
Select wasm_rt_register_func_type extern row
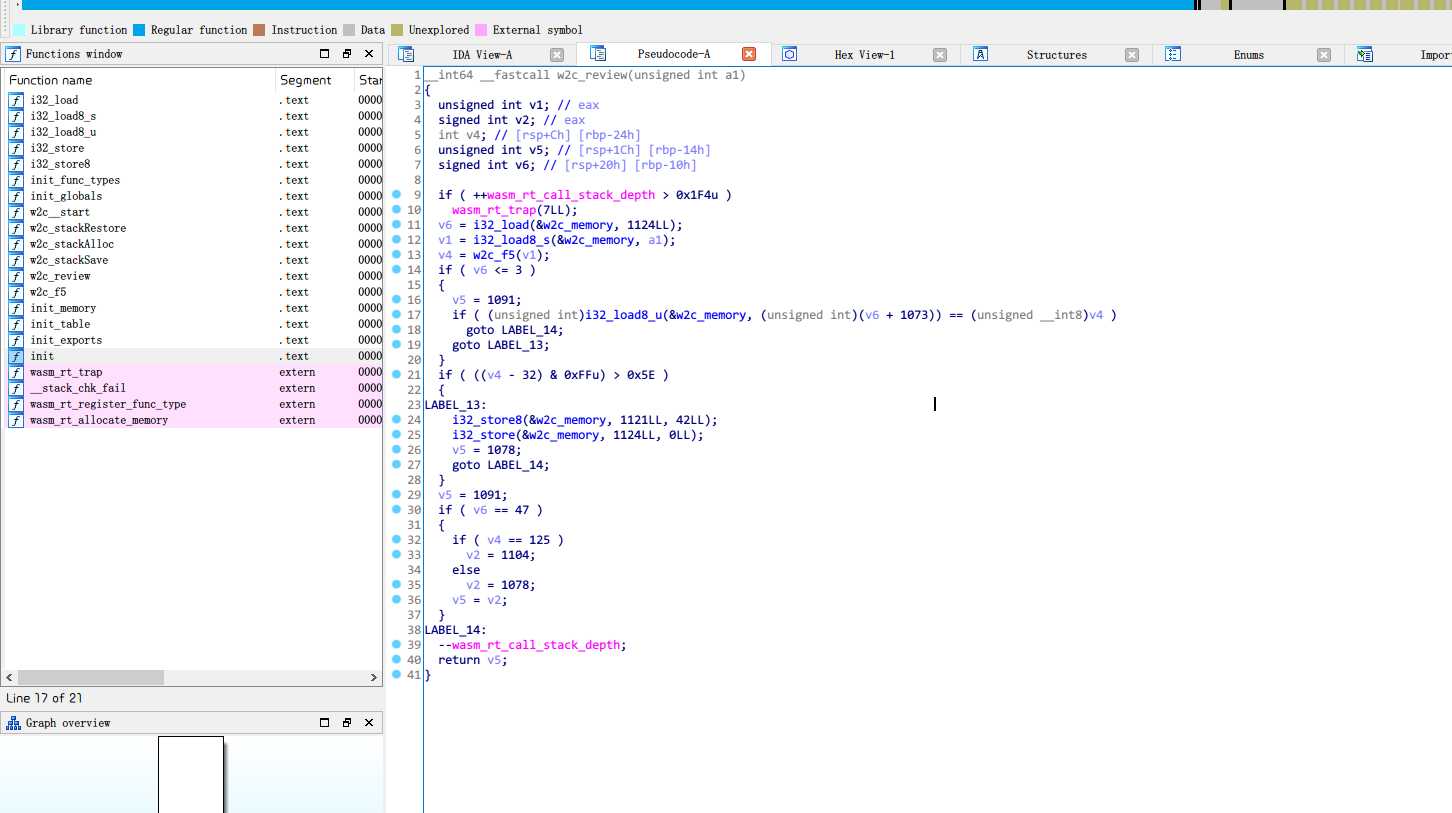point(194,404)
